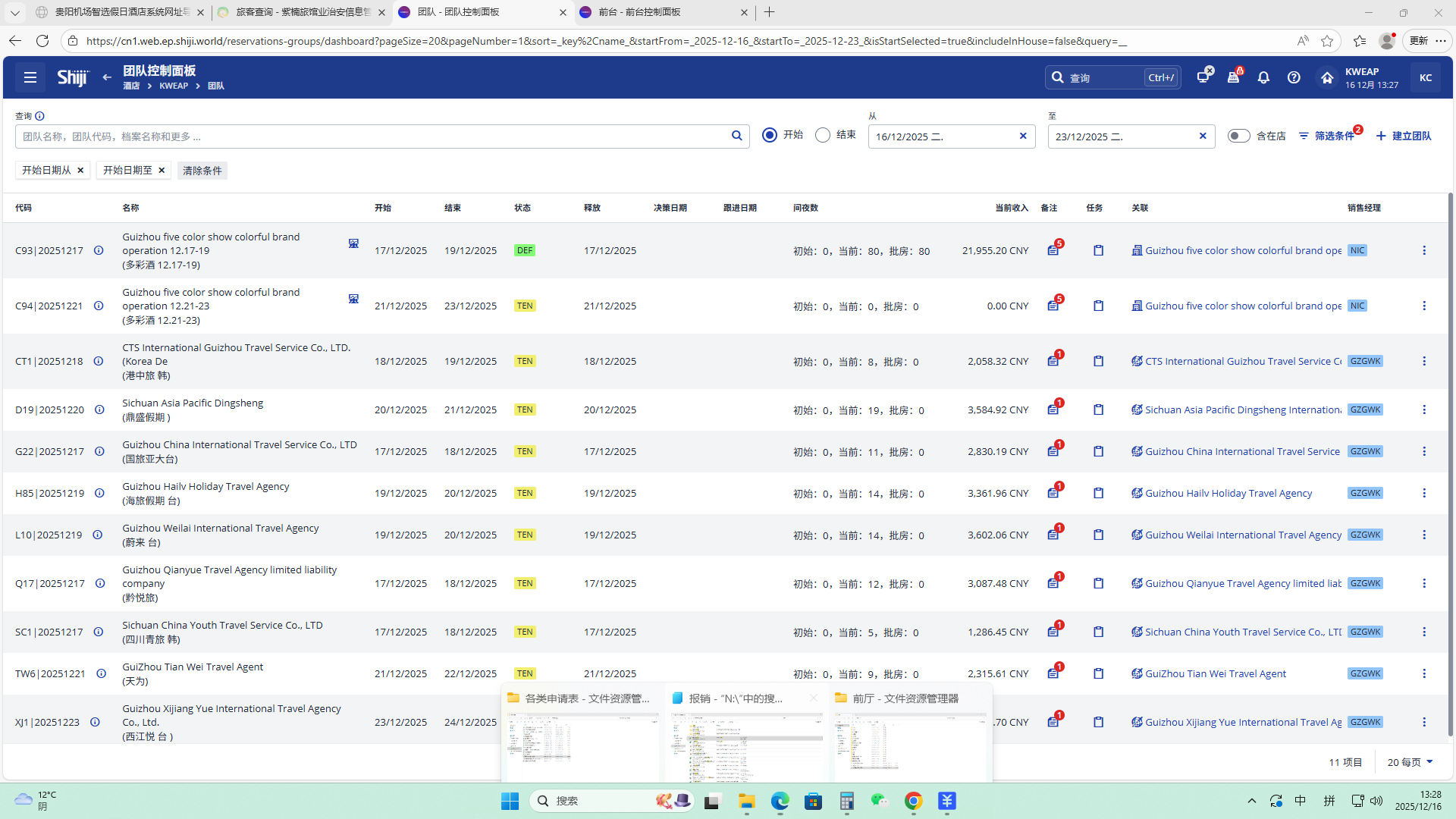Click KWEAP in the breadcrumb
1456x819 pixels.
(174, 86)
